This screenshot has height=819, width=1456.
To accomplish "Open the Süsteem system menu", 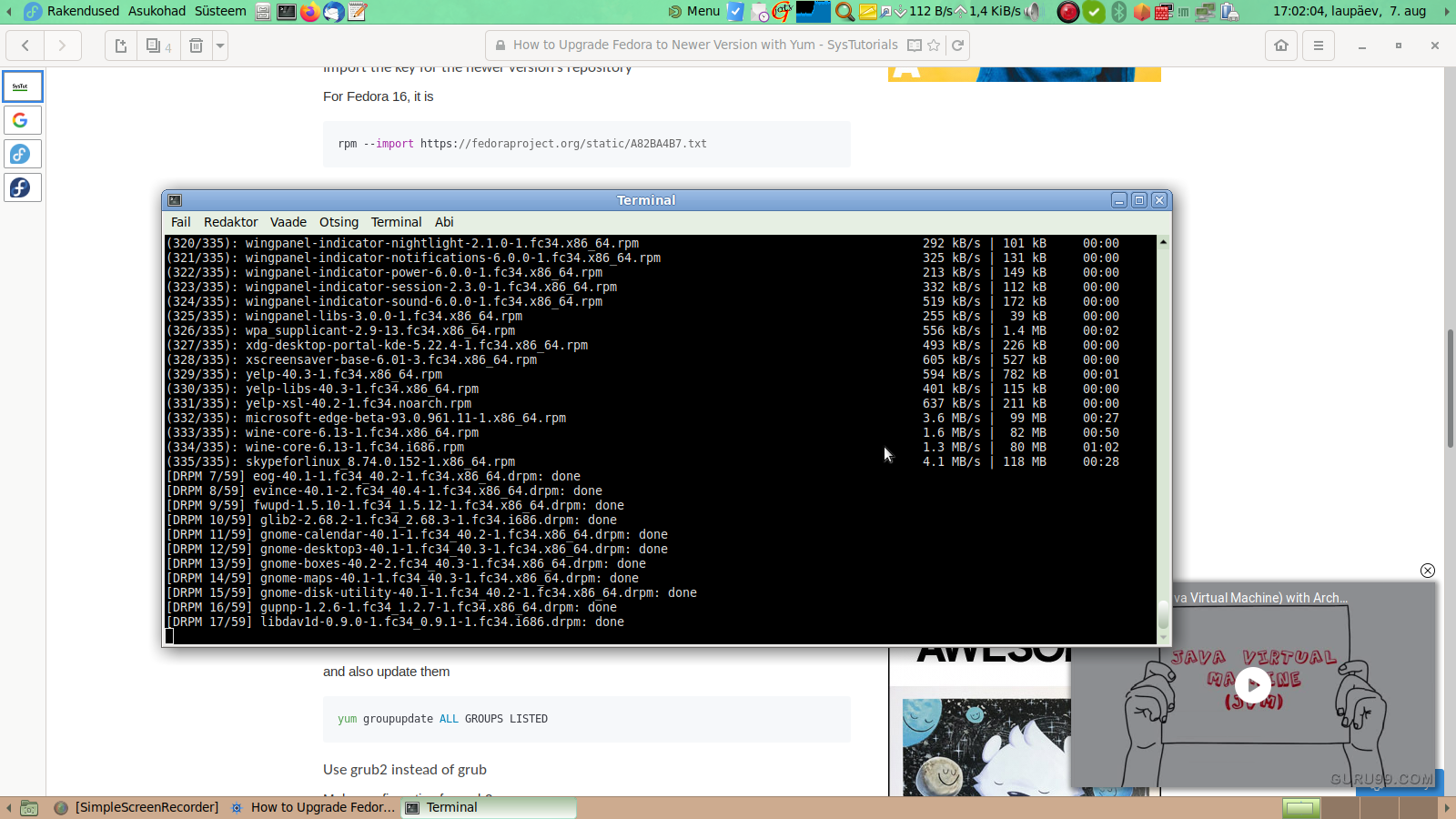I will [220, 11].
